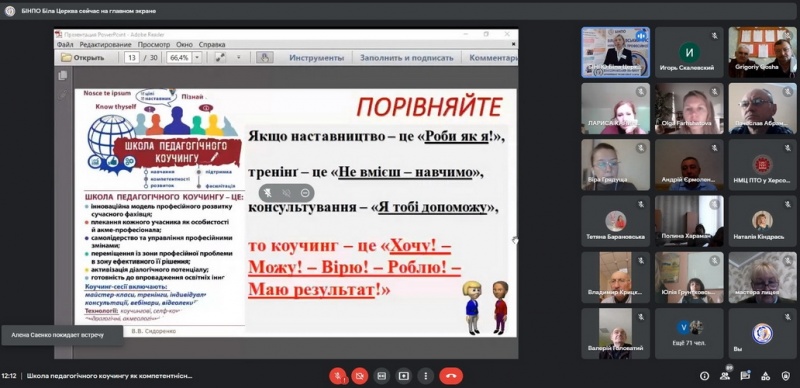Open the chat with everyone icon
Image resolution: width=800 pixels, height=388 pixels.
[745, 376]
